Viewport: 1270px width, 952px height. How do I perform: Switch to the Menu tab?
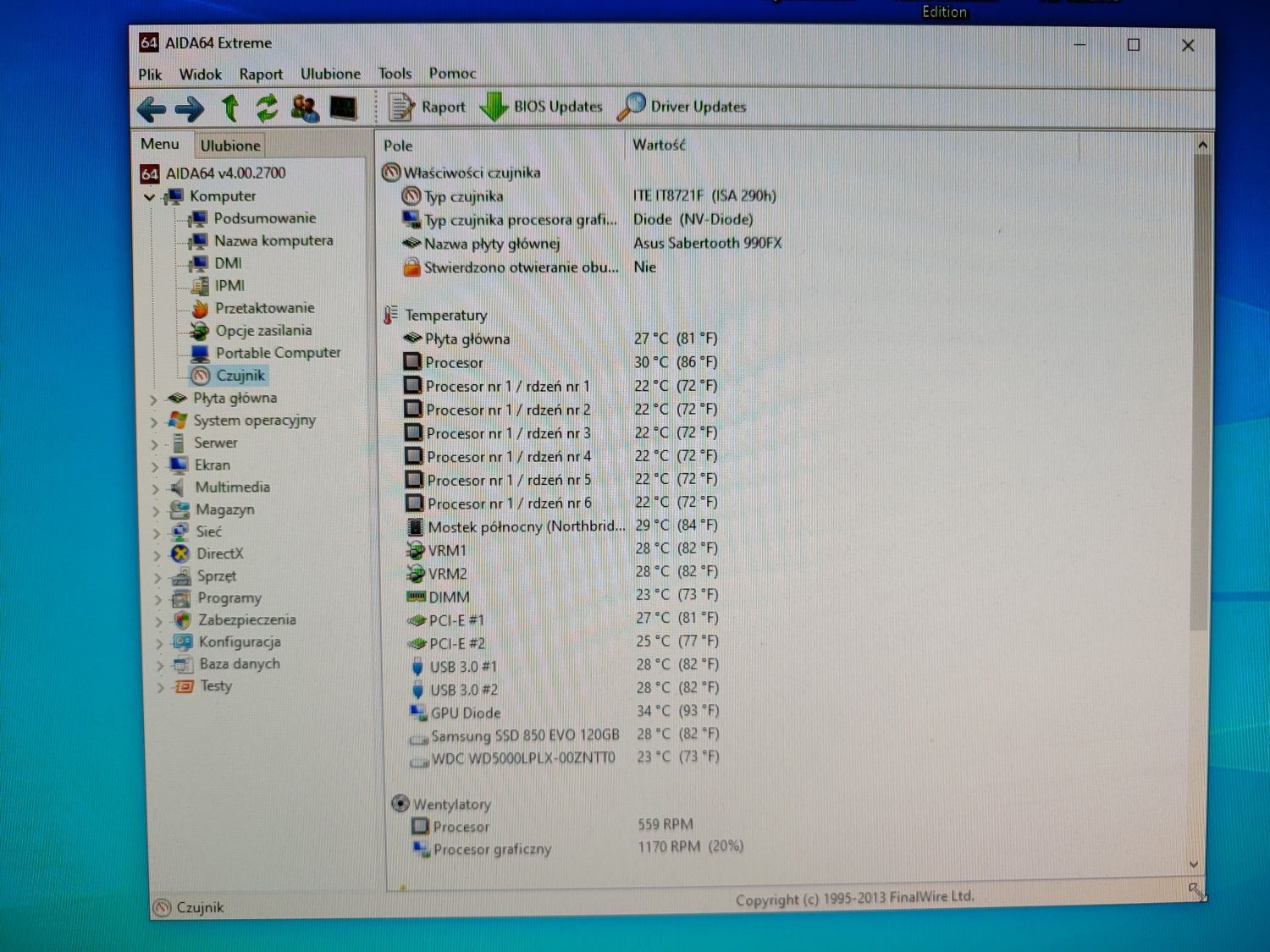[160, 144]
